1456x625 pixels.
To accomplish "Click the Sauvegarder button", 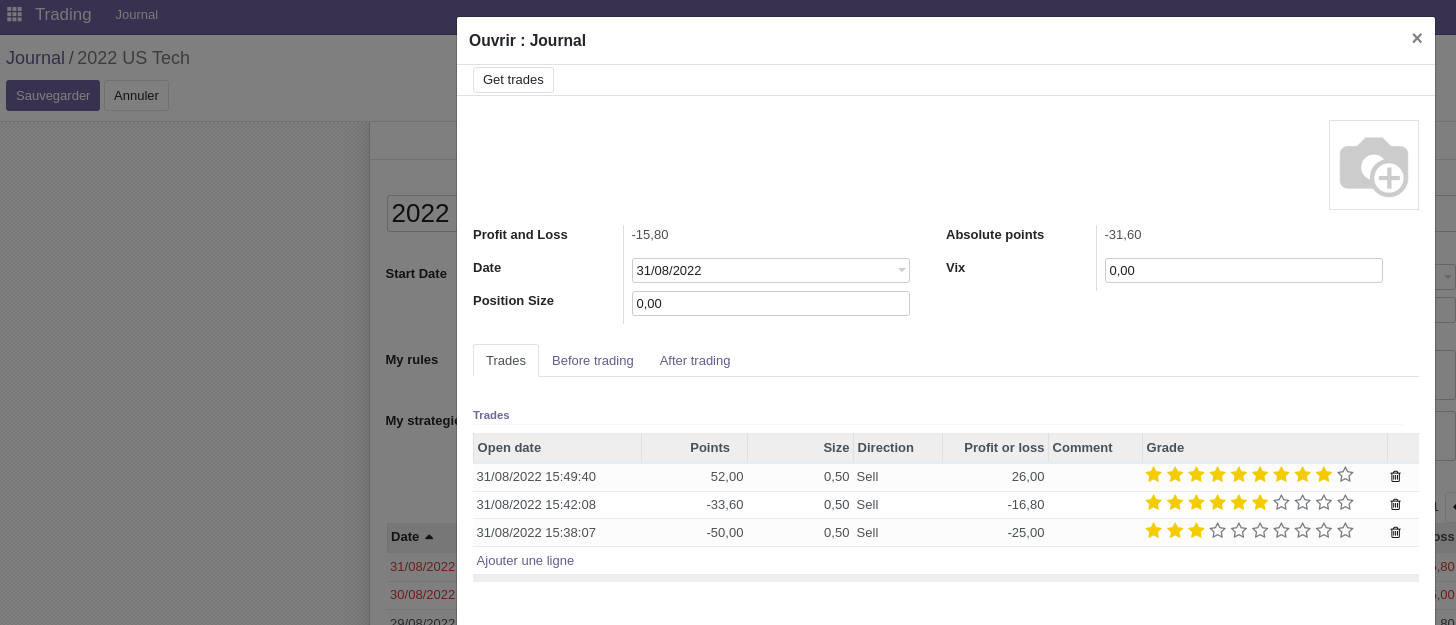I will click(x=53, y=96).
